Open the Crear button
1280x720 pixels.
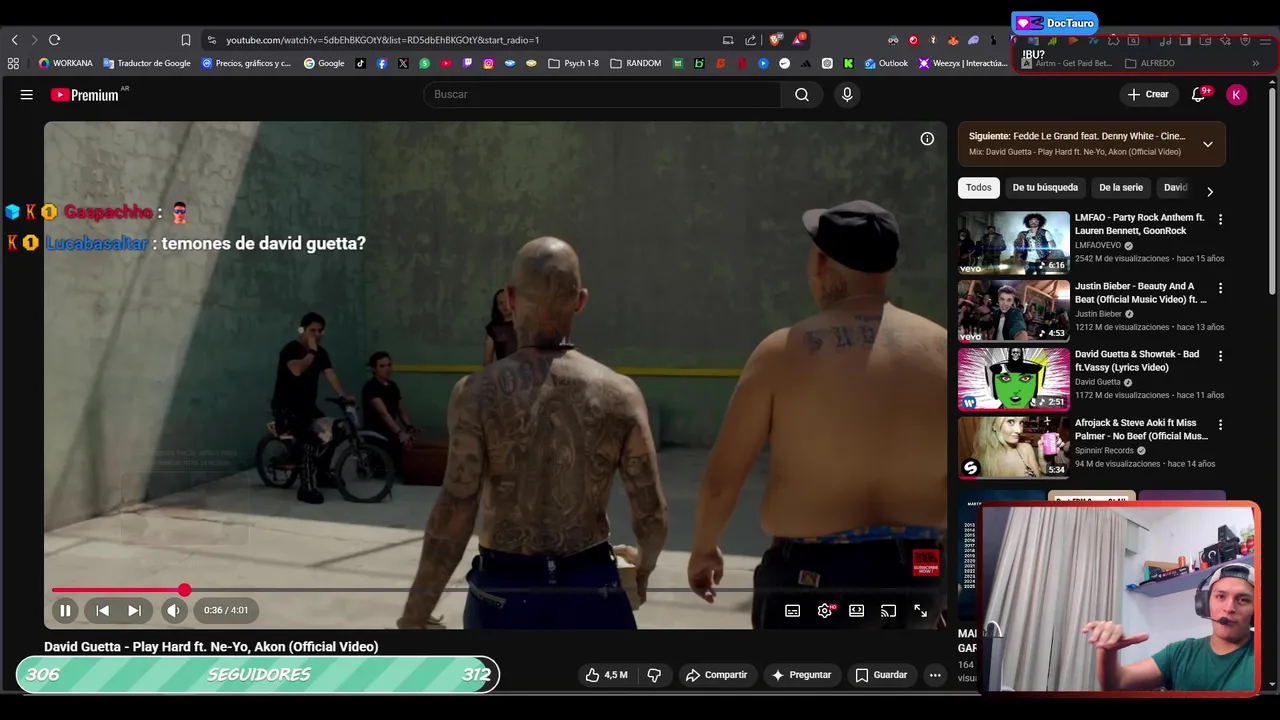(1148, 94)
